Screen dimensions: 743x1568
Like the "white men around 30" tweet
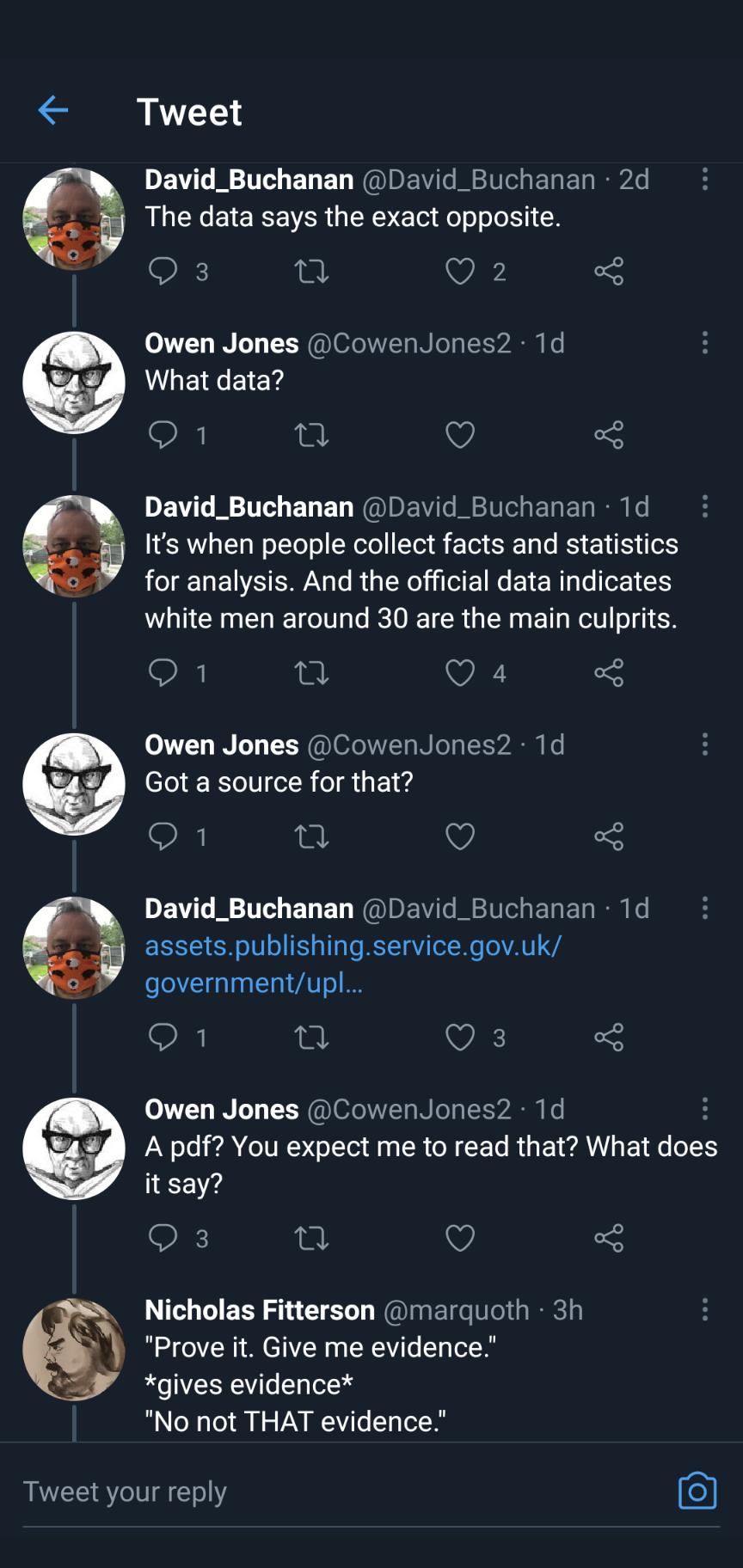460,672
